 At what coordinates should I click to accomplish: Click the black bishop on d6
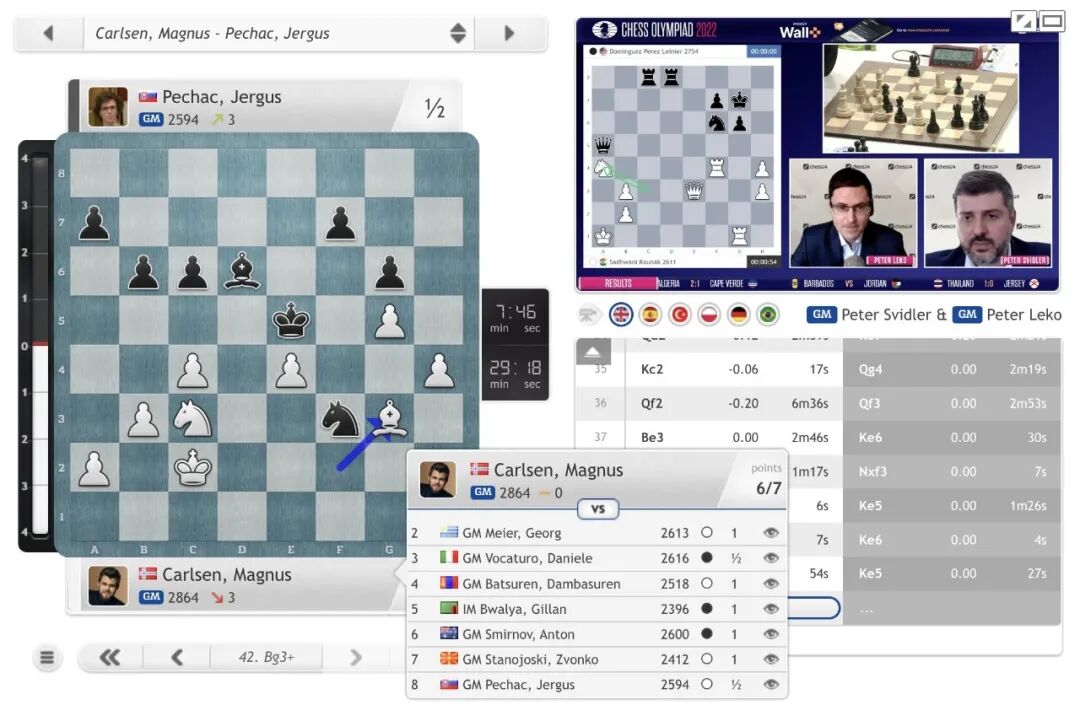click(242, 271)
